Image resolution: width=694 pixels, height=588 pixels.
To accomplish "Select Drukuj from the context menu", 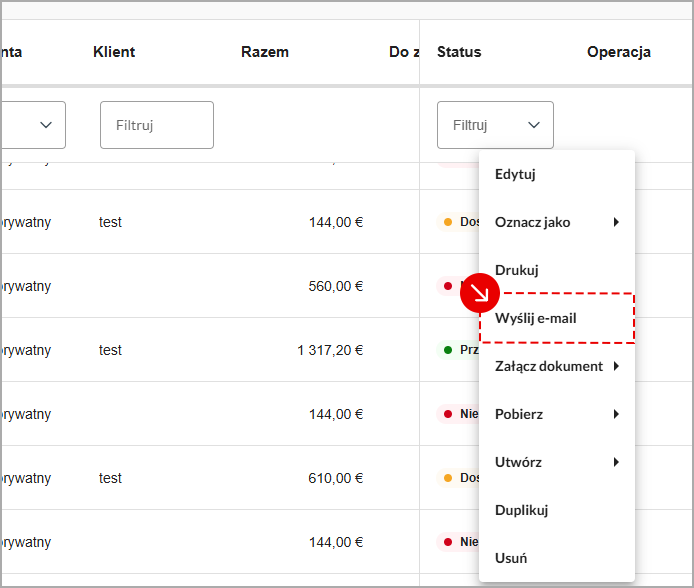I will [x=517, y=270].
